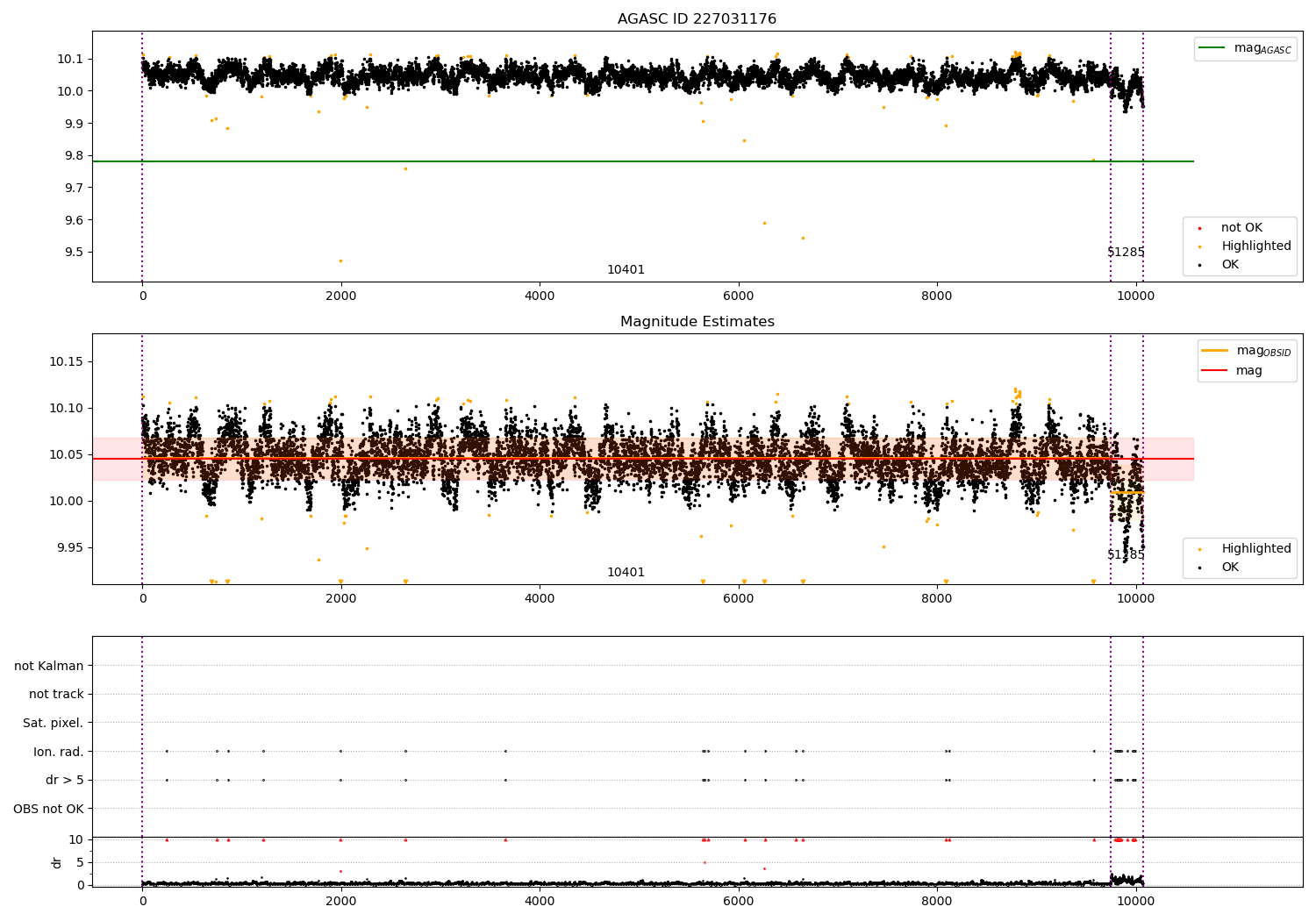
Task: Click the 'dr' y-axis label in bottom plot
Action: [57, 862]
